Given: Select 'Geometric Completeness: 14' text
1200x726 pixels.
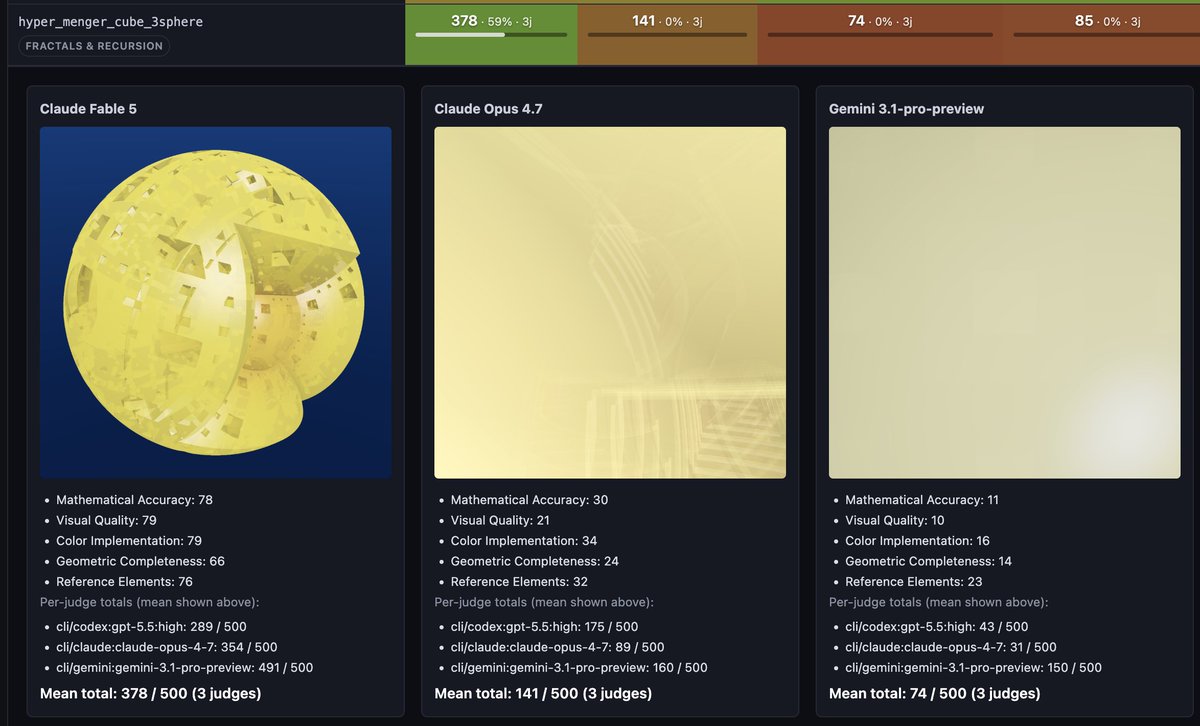Looking at the screenshot, I should pyautogui.click(x=929, y=561).
